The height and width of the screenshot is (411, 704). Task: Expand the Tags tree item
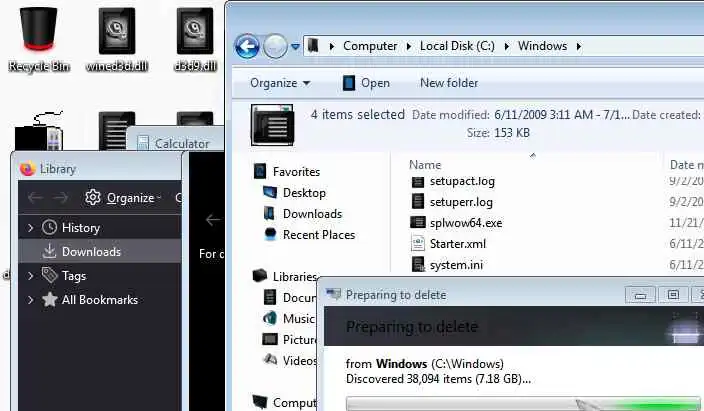pyautogui.click(x=31, y=276)
